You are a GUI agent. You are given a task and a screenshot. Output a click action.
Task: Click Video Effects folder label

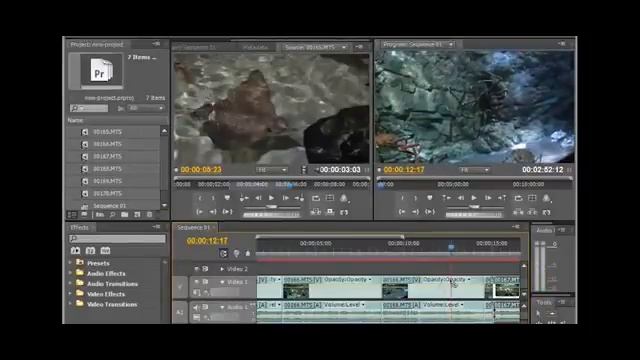(106, 294)
